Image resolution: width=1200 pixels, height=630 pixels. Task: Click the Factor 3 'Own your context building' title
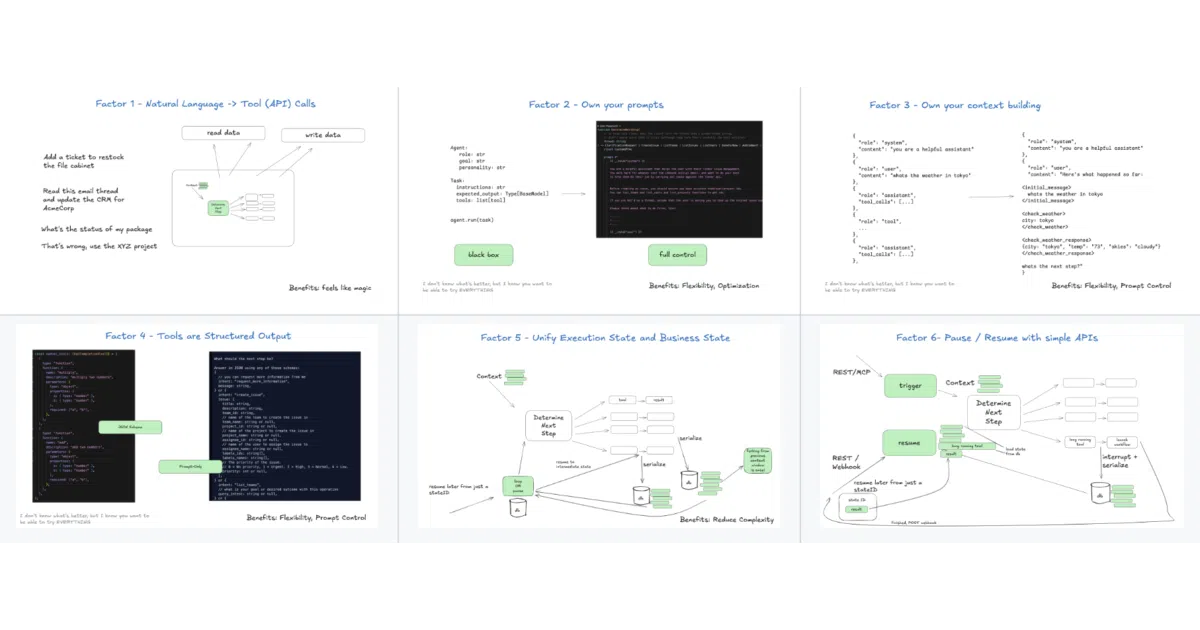pos(954,105)
